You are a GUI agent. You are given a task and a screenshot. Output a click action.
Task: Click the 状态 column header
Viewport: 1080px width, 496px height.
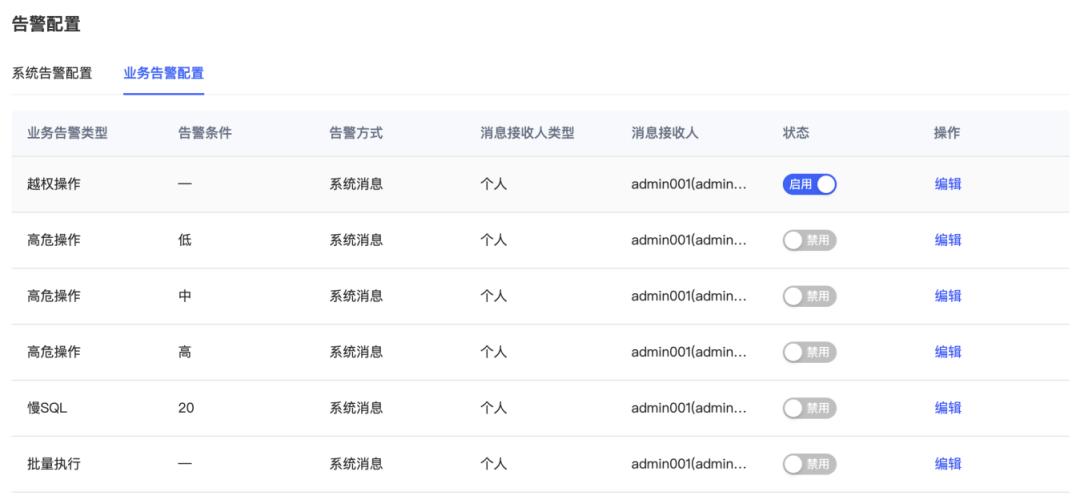(796, 133)
